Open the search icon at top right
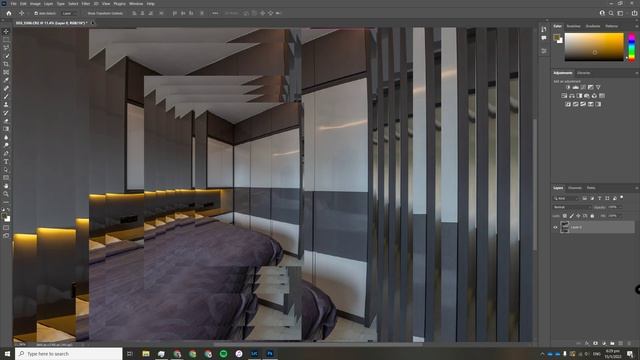 tap(611, 13)
